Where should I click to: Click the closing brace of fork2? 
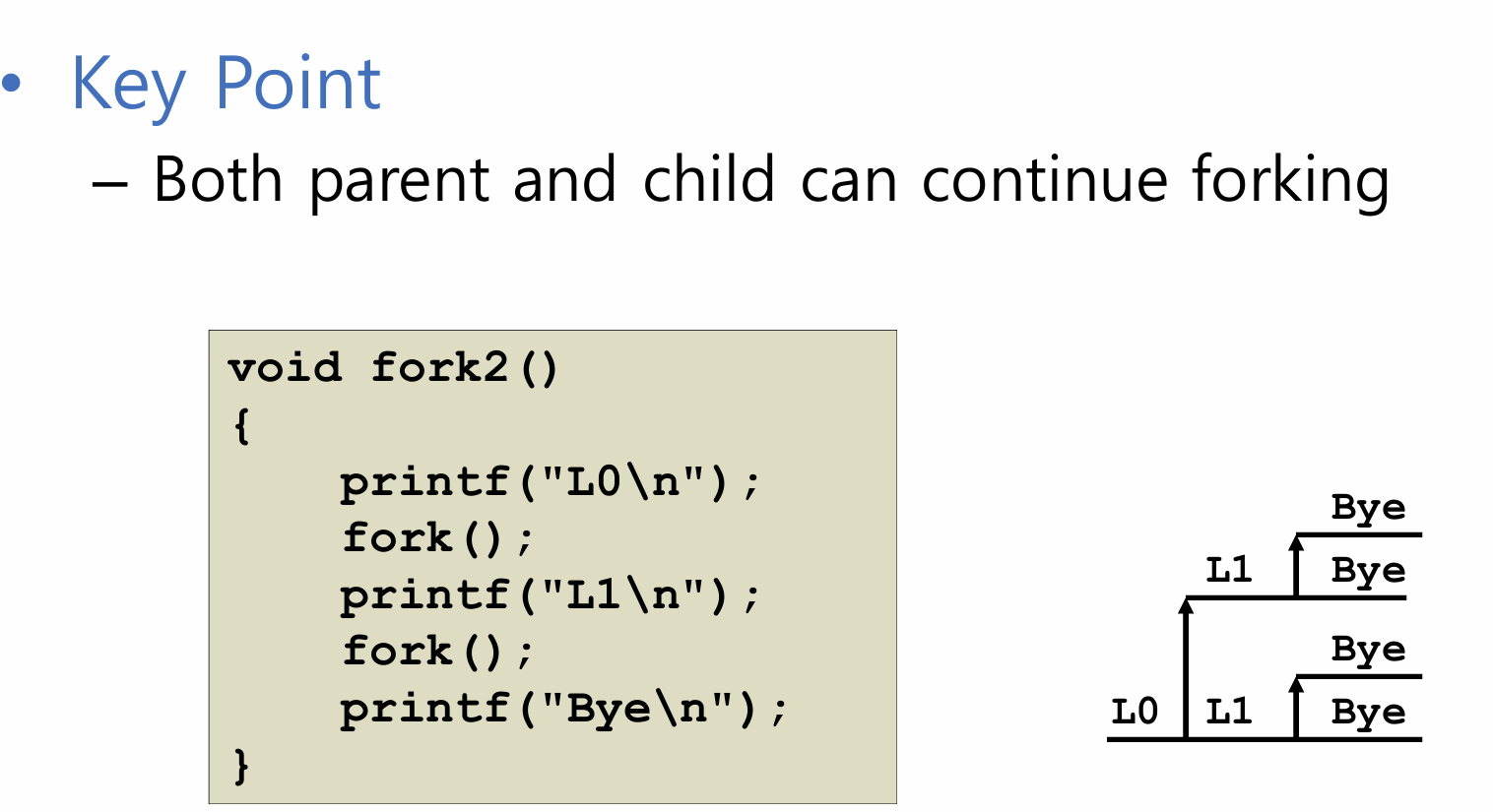pos(241,766)
